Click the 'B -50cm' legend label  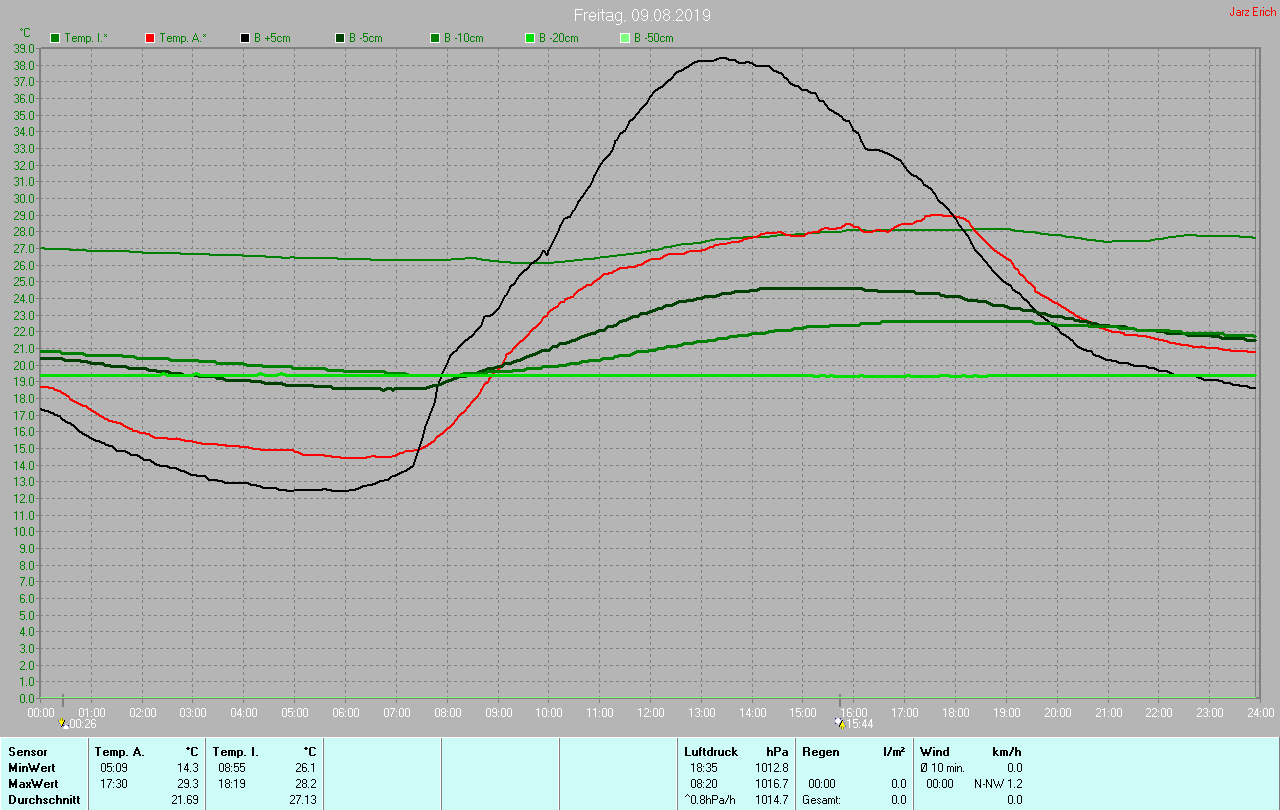(x=654, y=38)
